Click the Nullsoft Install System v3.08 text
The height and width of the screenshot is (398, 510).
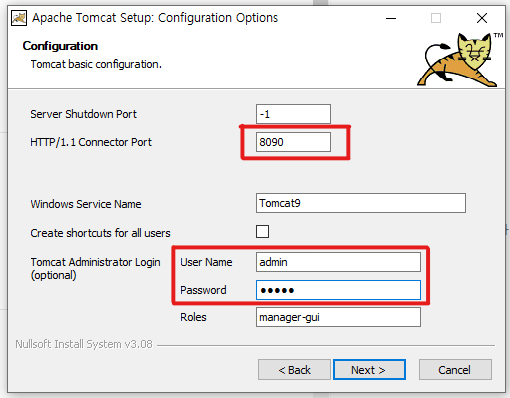click(x=84, y=344)
